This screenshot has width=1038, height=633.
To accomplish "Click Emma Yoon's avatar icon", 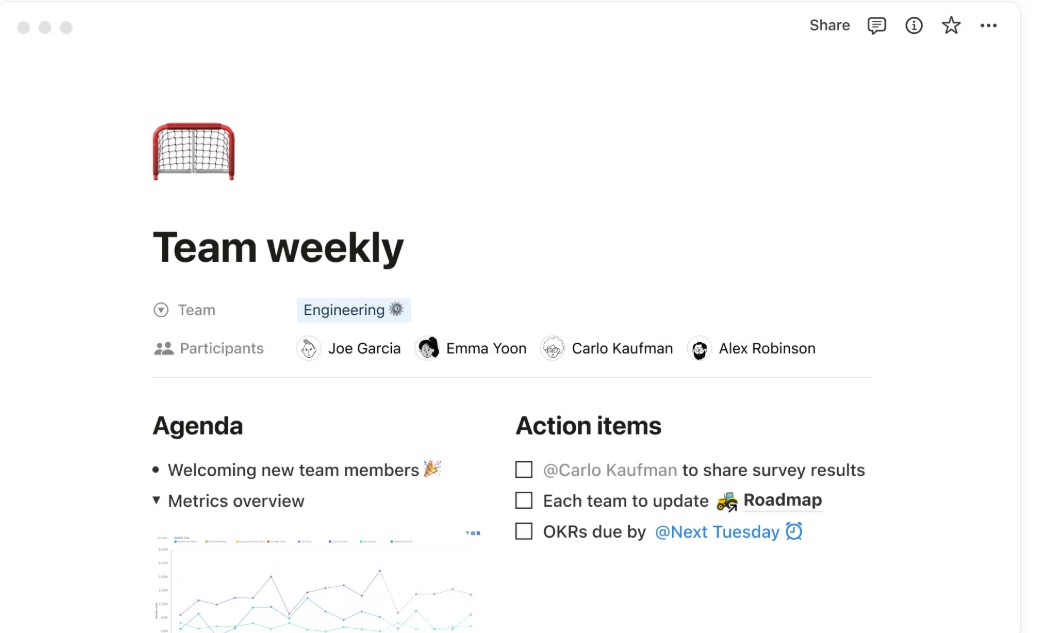I will tap(428, 349).
